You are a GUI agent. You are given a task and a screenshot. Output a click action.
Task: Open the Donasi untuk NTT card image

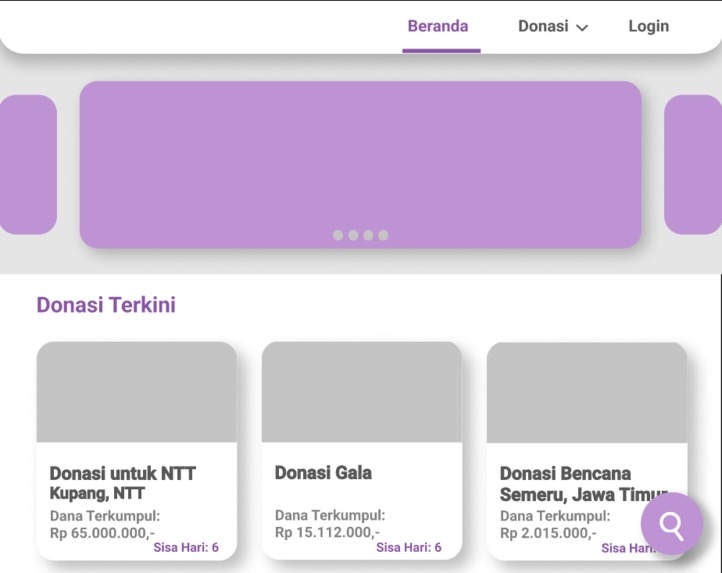[137, 392]
